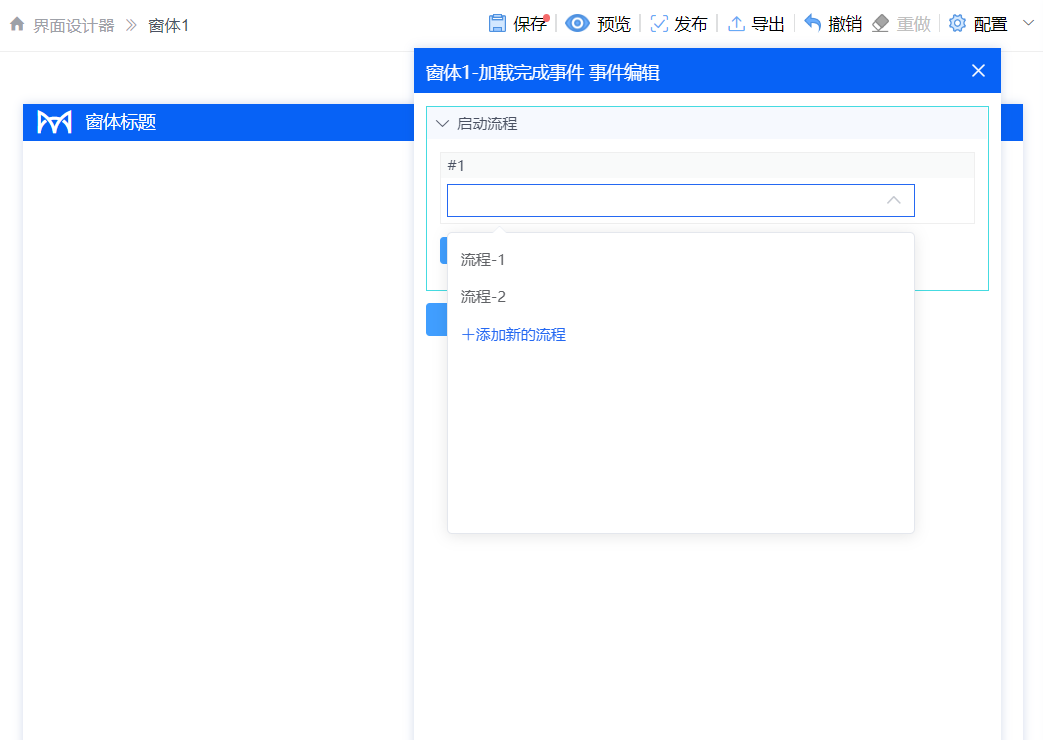Select the 窗体标题 title text
This screenshot has height=740, width=1043.
(120, 122)
